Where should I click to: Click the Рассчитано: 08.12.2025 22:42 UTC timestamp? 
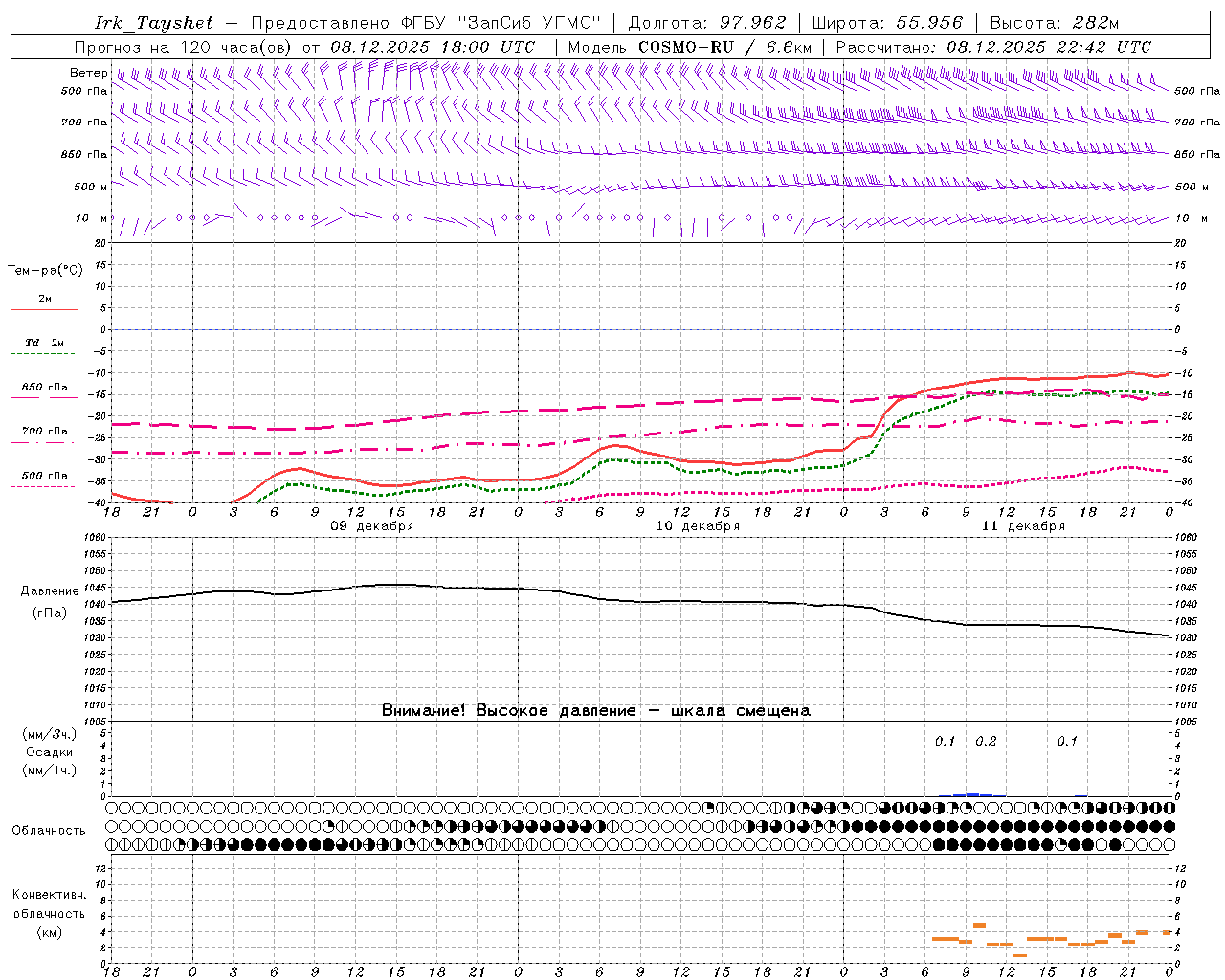click(993, 47)
